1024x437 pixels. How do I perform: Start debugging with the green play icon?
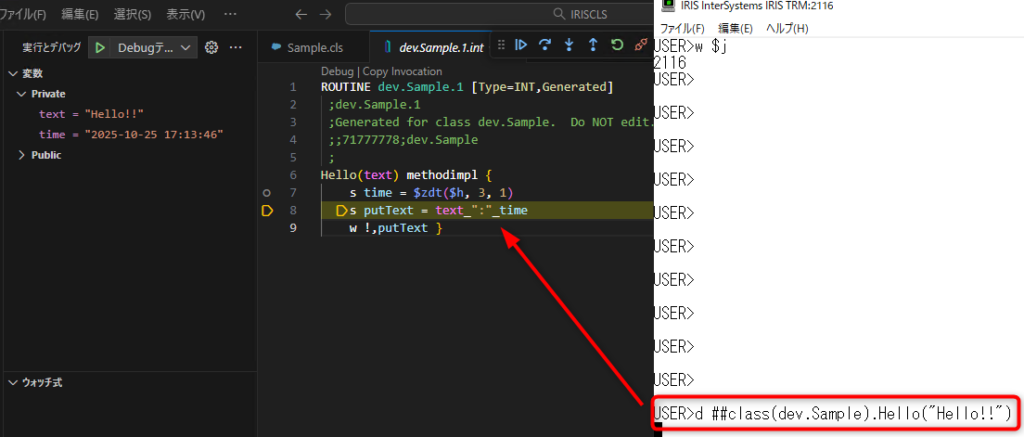[x=100, y=47]
